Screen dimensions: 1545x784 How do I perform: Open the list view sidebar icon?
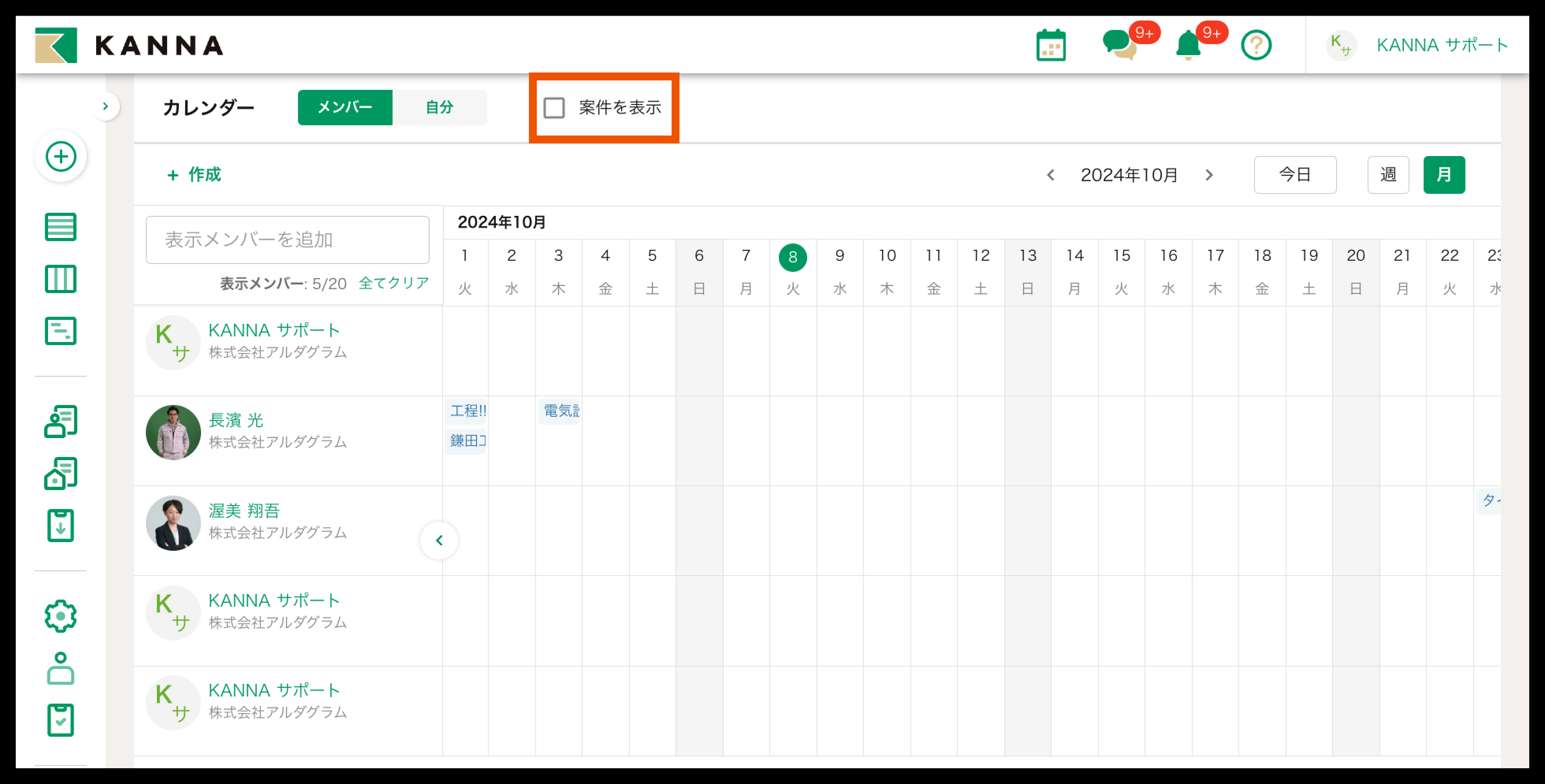click(61, 227)
